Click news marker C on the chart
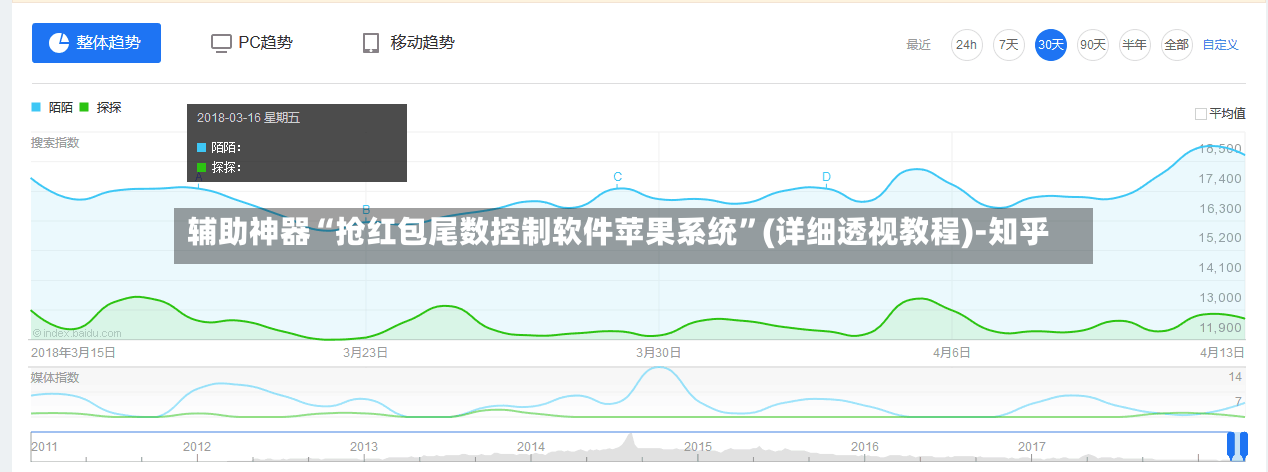Screen dimensions: 1268x472 tap(618, 177)
